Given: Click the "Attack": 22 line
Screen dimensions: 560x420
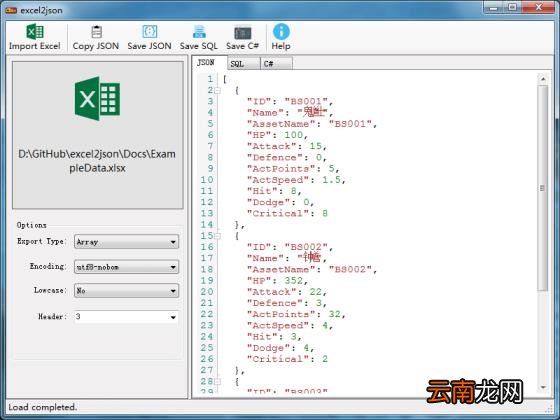Looking at the screenshot, I should point(287,292).
